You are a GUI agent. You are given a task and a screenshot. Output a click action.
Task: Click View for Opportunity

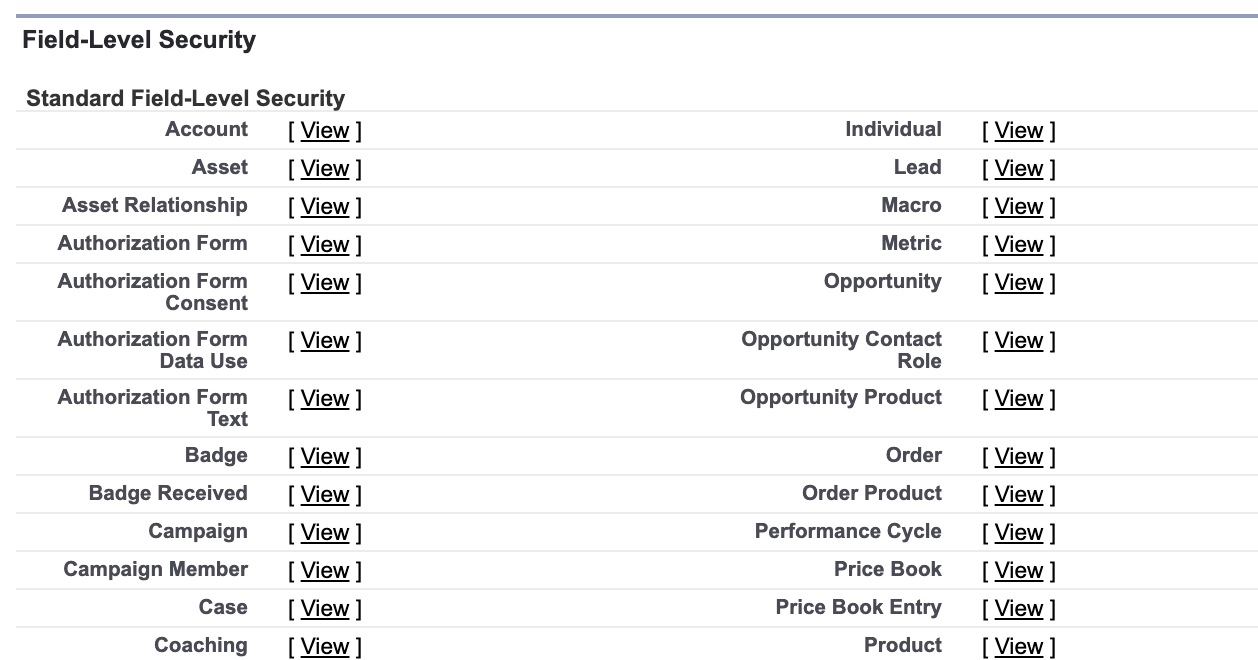click(1019, 283)
